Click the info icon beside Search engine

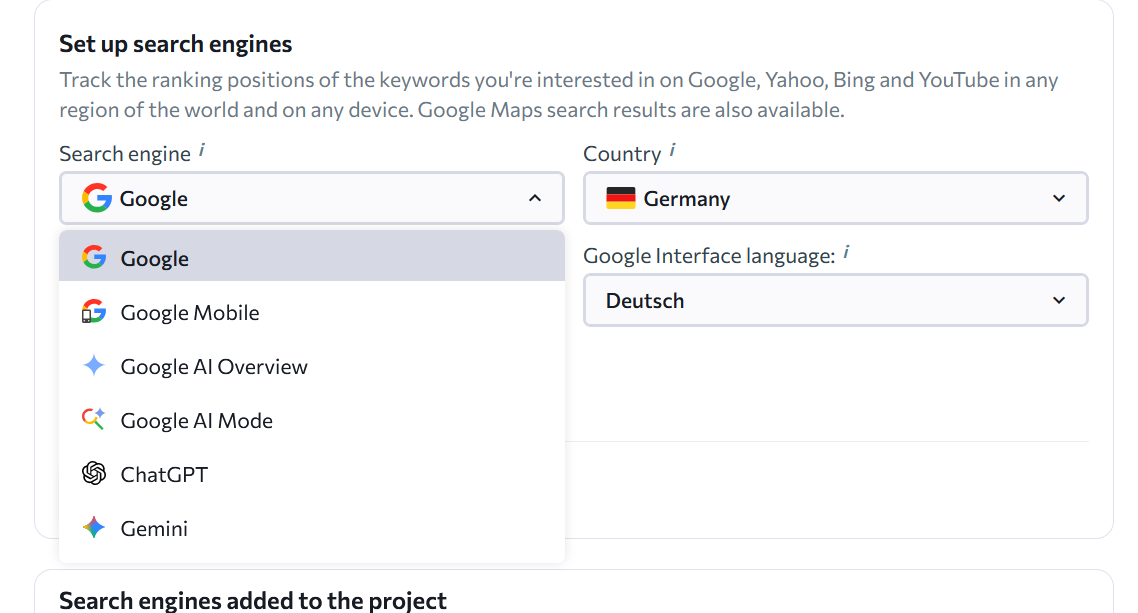click(202, 151)
